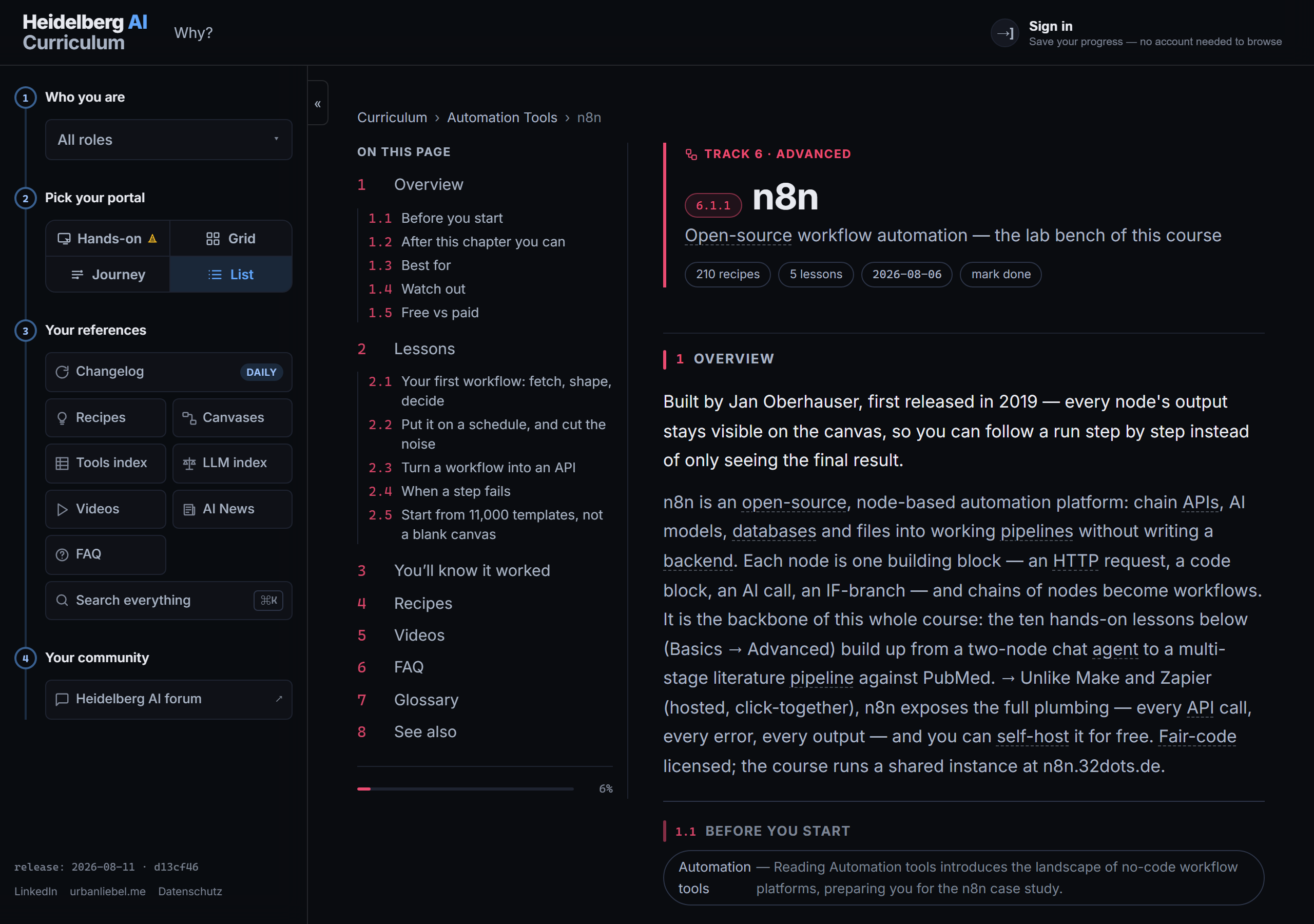Go to Automation Tools breadcrumb
1314x924 pixels.
click(x=502, y=118)
